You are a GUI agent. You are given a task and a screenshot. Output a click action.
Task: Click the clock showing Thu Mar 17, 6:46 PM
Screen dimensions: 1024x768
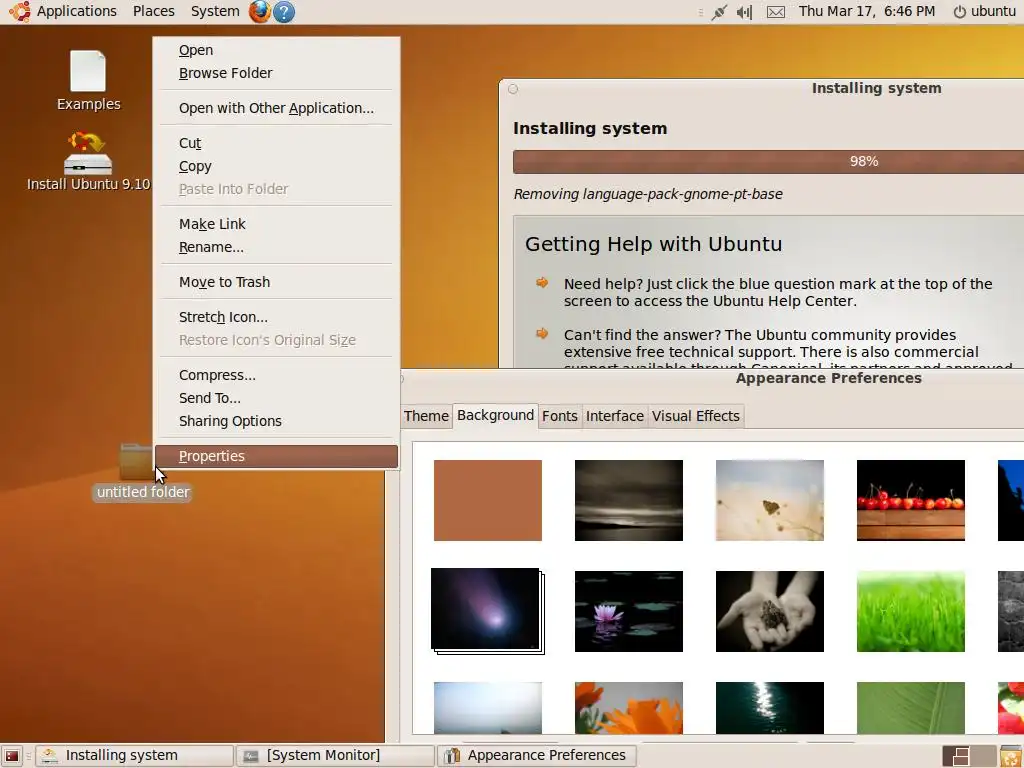867,11
